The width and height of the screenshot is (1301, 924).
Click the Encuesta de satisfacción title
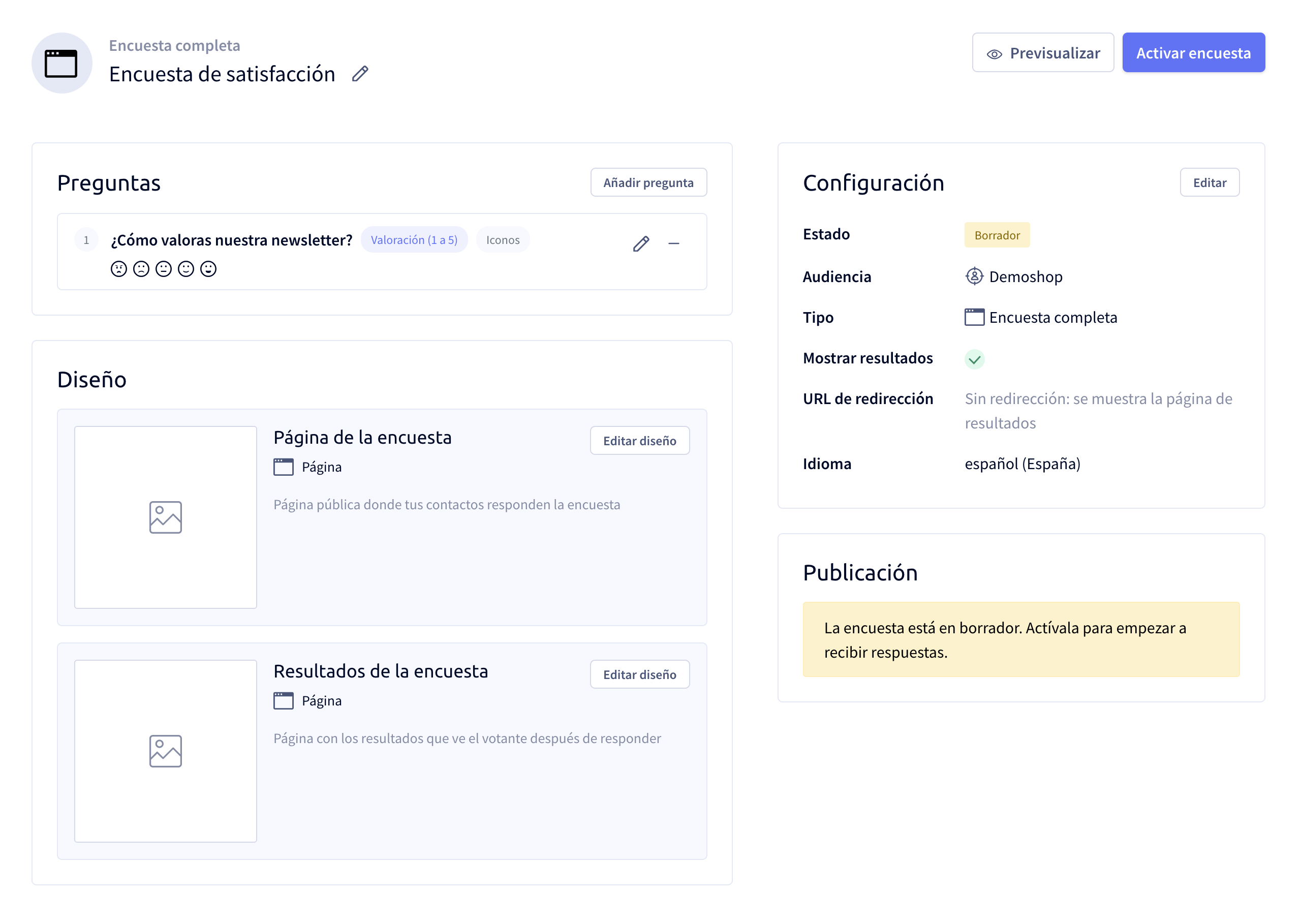[x=222, y=74]
